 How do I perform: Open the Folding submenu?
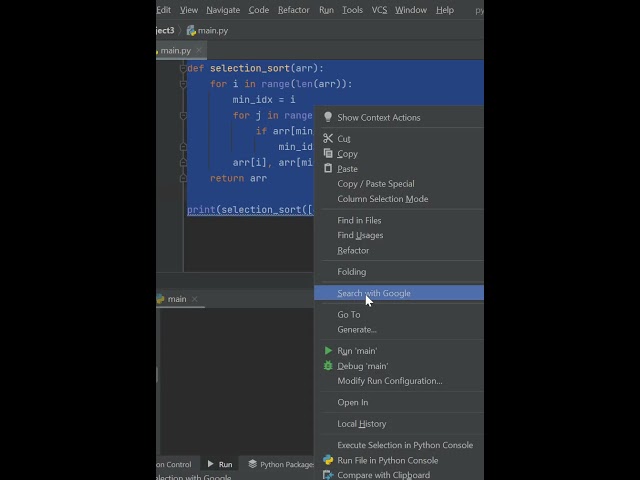[399, 272]
